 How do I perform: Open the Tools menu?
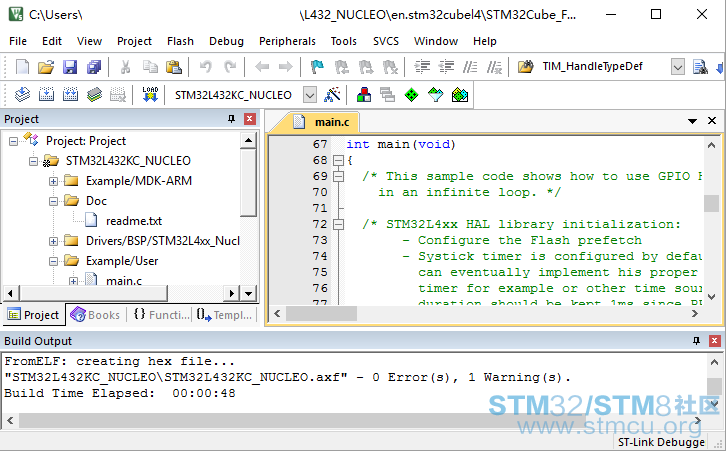[344, 41]
